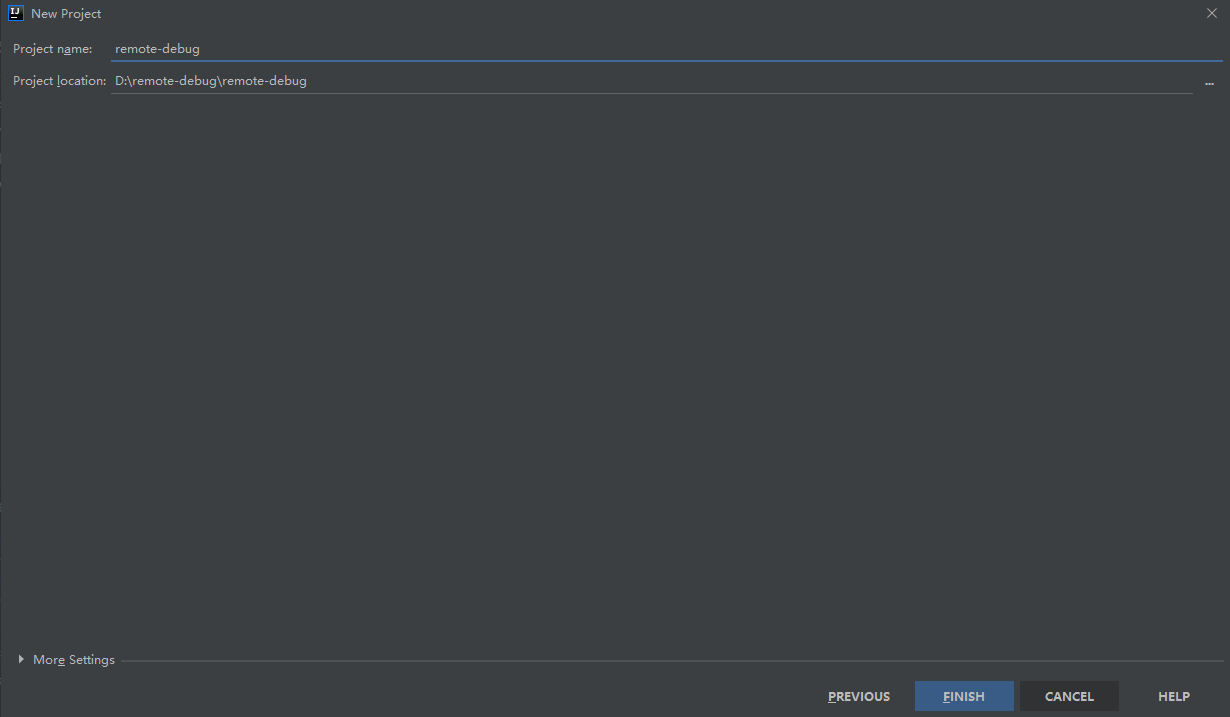This screenshot has height=717, width=1230.
Task: Click the IntelliJ IDEA title bar icon
Action: [x=15, y=13]
